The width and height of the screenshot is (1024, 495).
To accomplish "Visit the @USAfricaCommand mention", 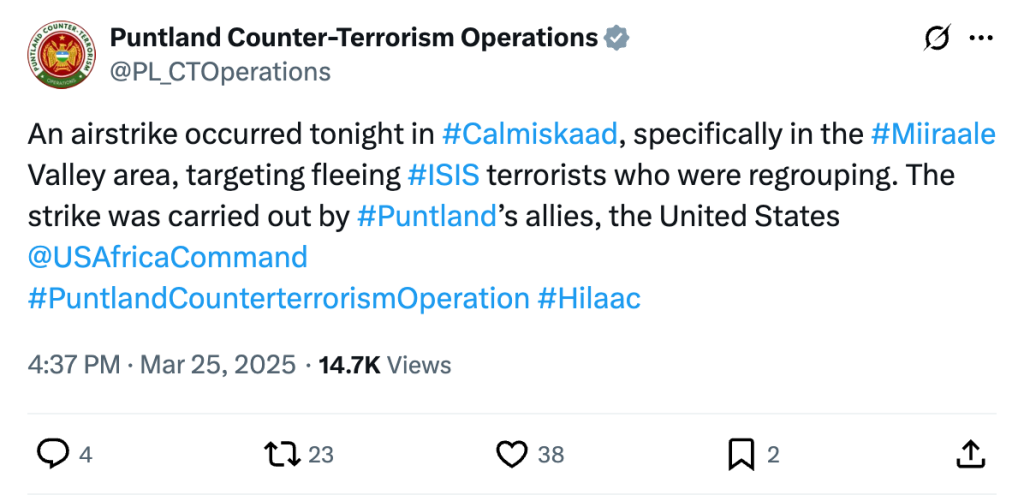I will pyautogui.click(x=167, y=257).
